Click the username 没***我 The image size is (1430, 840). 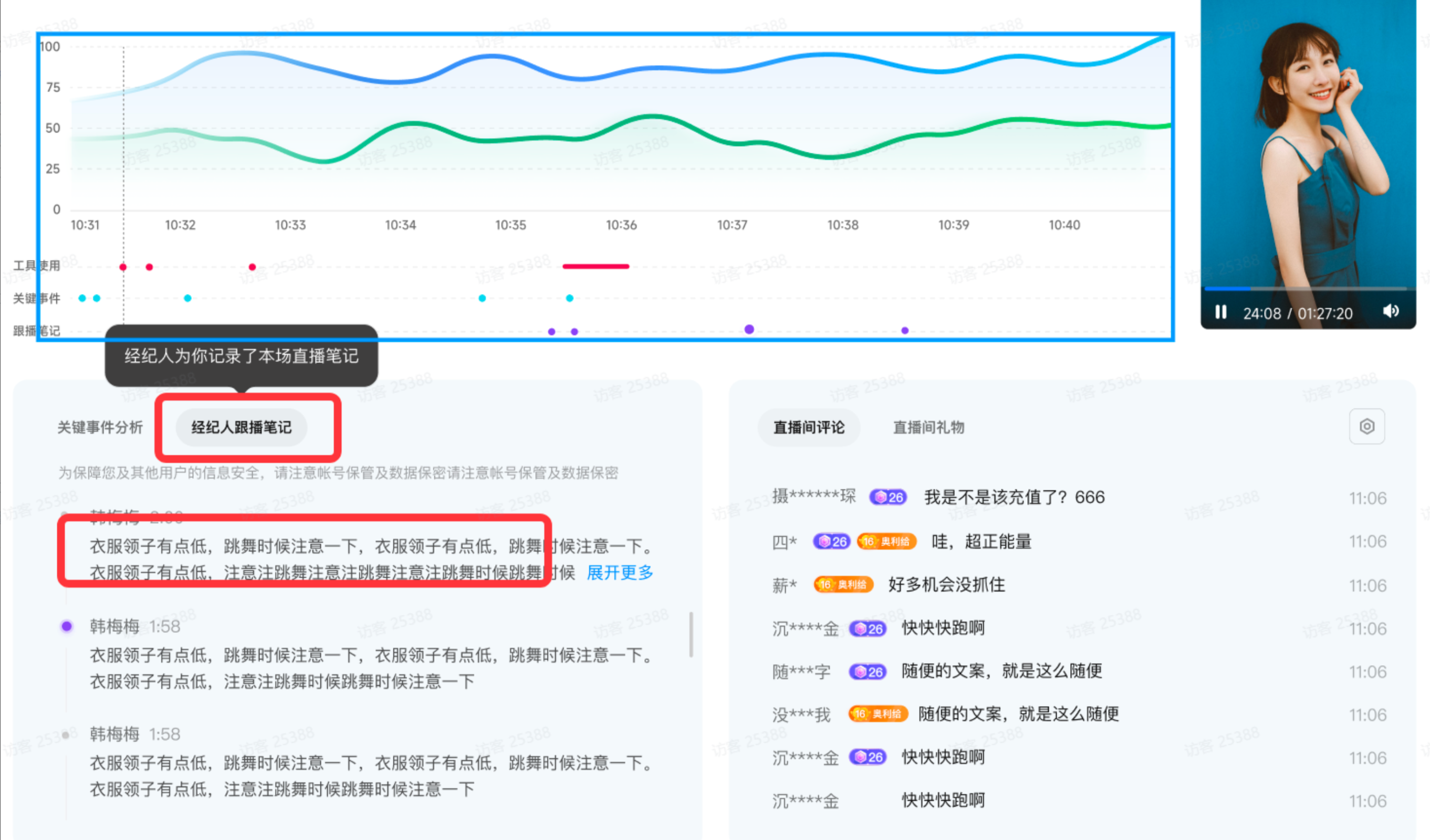coord(801,715)
